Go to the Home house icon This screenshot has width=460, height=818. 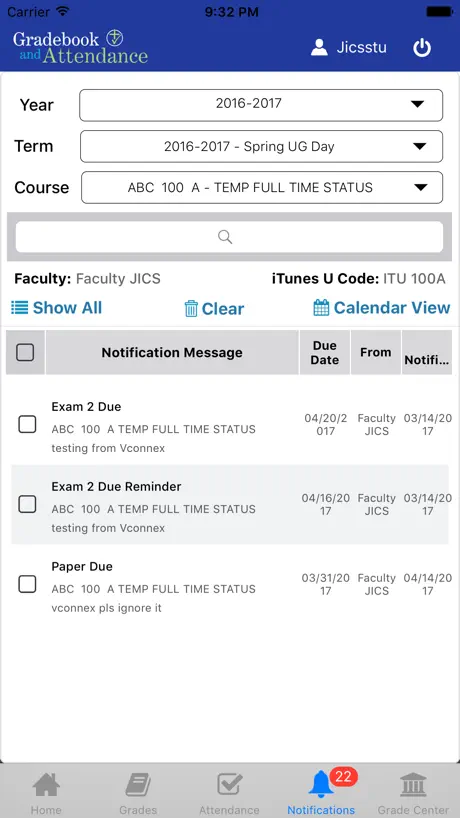(x=46, y=785)
